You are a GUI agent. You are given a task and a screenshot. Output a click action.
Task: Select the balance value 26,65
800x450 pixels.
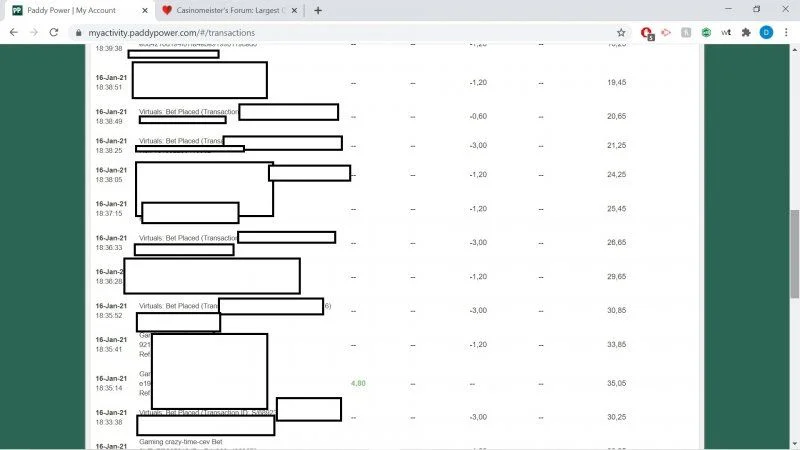616,242
